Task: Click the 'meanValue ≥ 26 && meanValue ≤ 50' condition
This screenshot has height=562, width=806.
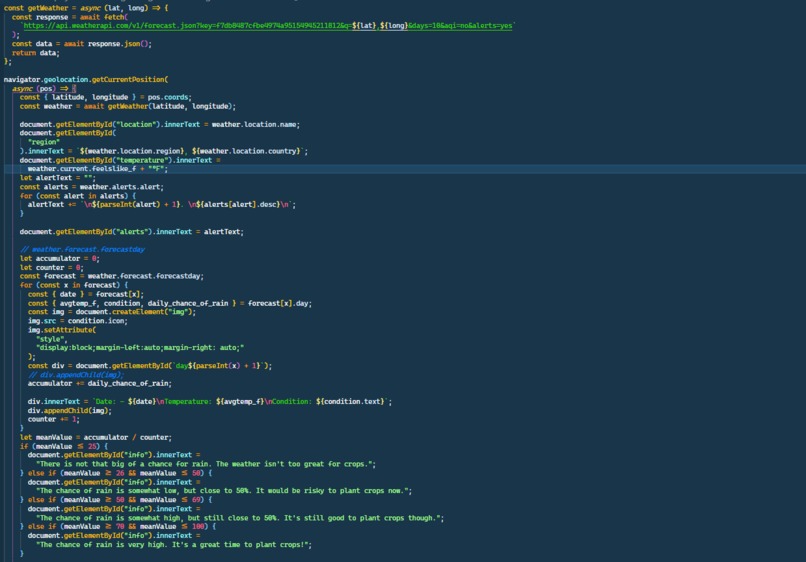Action: pos(132,473)
